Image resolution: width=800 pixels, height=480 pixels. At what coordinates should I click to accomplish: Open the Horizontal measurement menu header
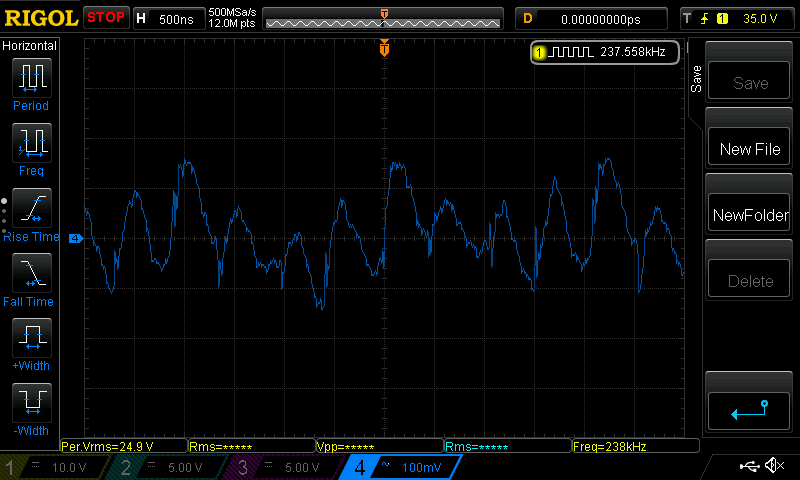coord(30,46)
